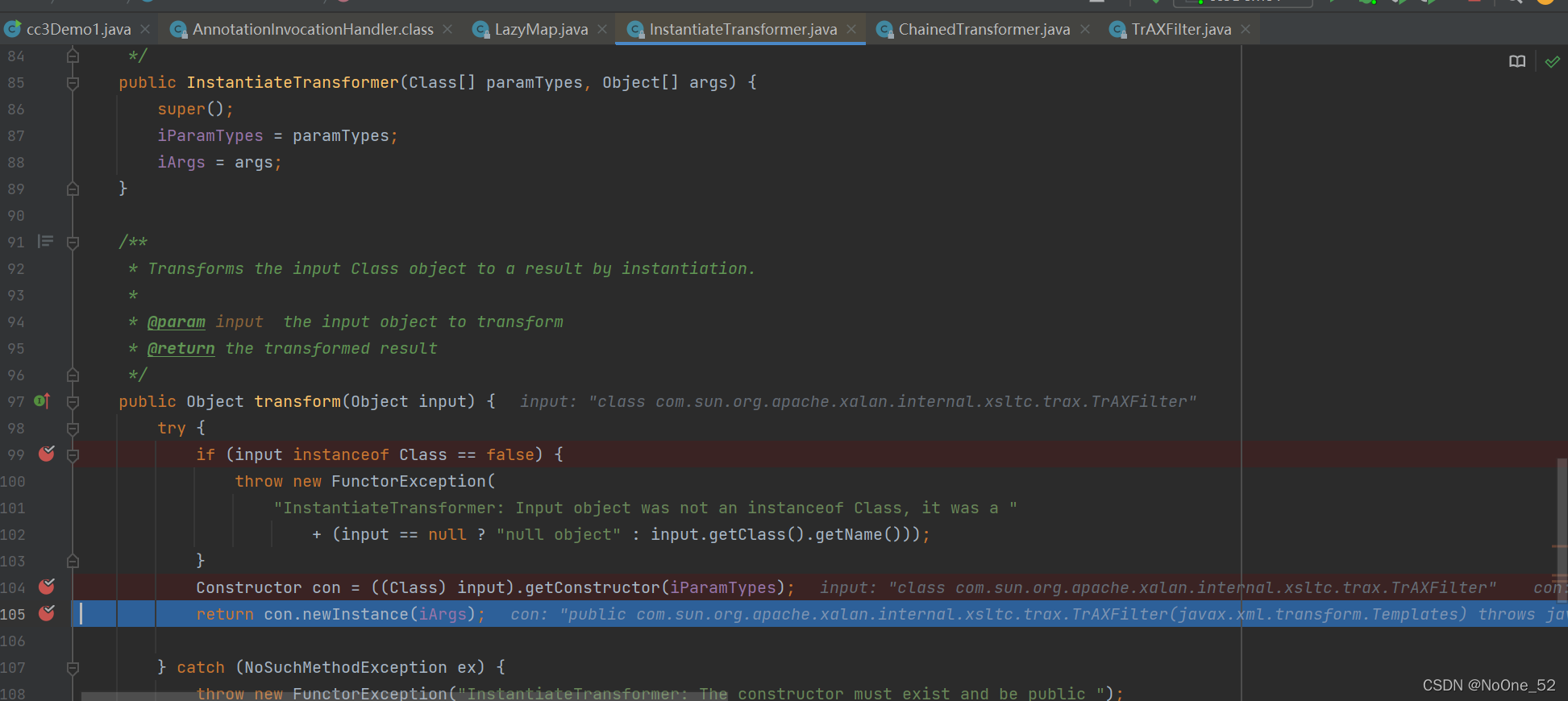Switch to the cc3Demo1.java tab
This screenshot has height=701, width=1568.
pos(78,30)
